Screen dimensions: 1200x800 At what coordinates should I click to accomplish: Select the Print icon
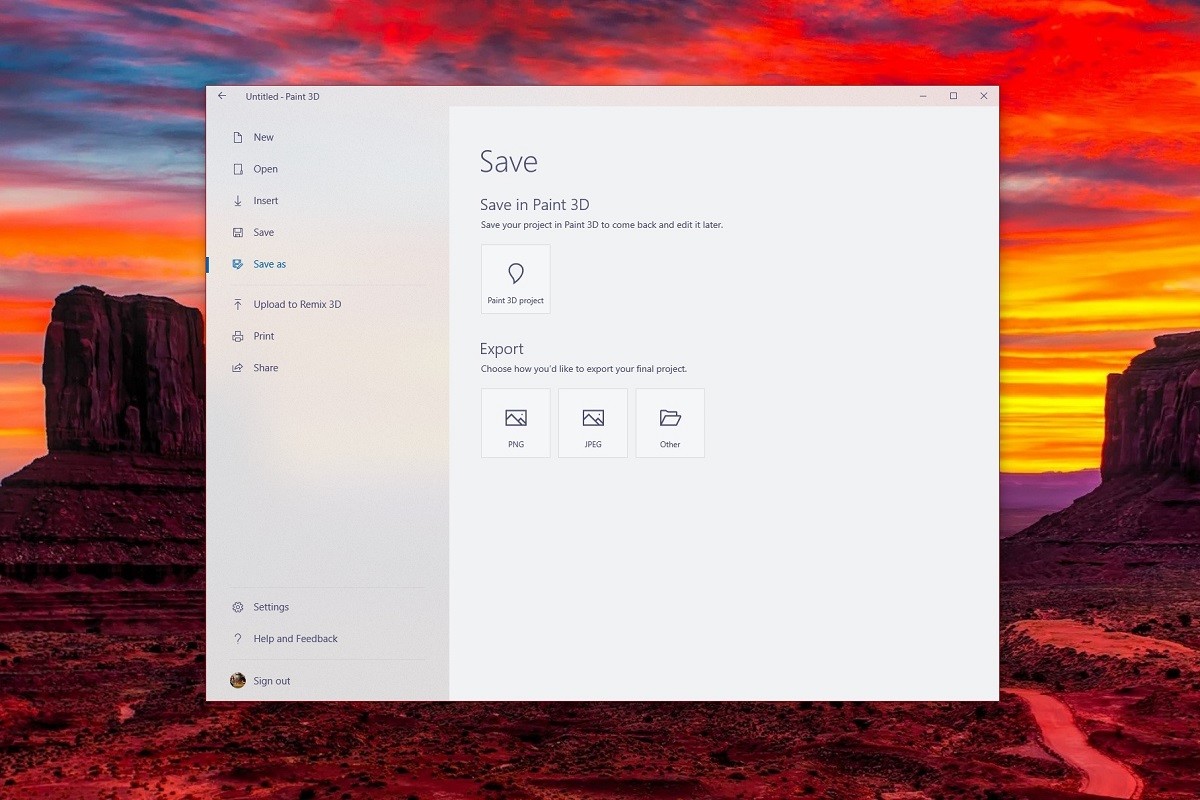pyautogui.click(x=237, y=336)
